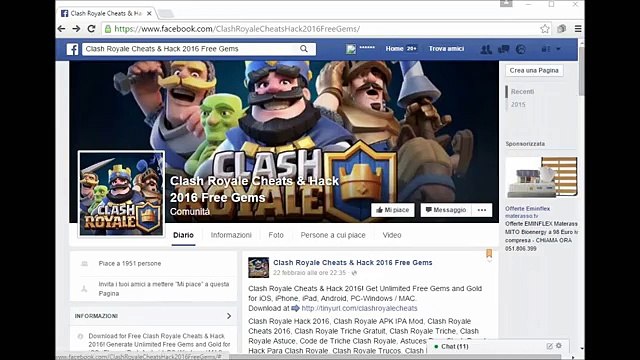Go to the Home link

394,49
